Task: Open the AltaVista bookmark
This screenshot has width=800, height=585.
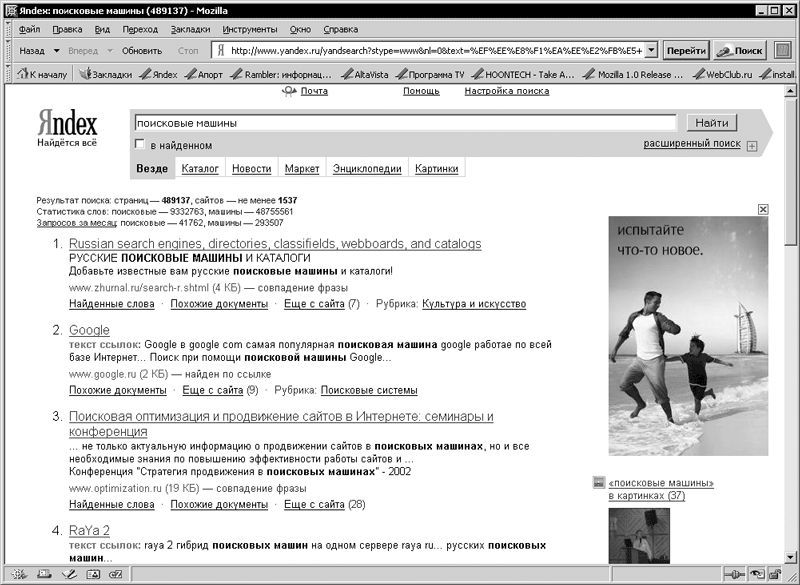Action: click(x=364, y=74)
